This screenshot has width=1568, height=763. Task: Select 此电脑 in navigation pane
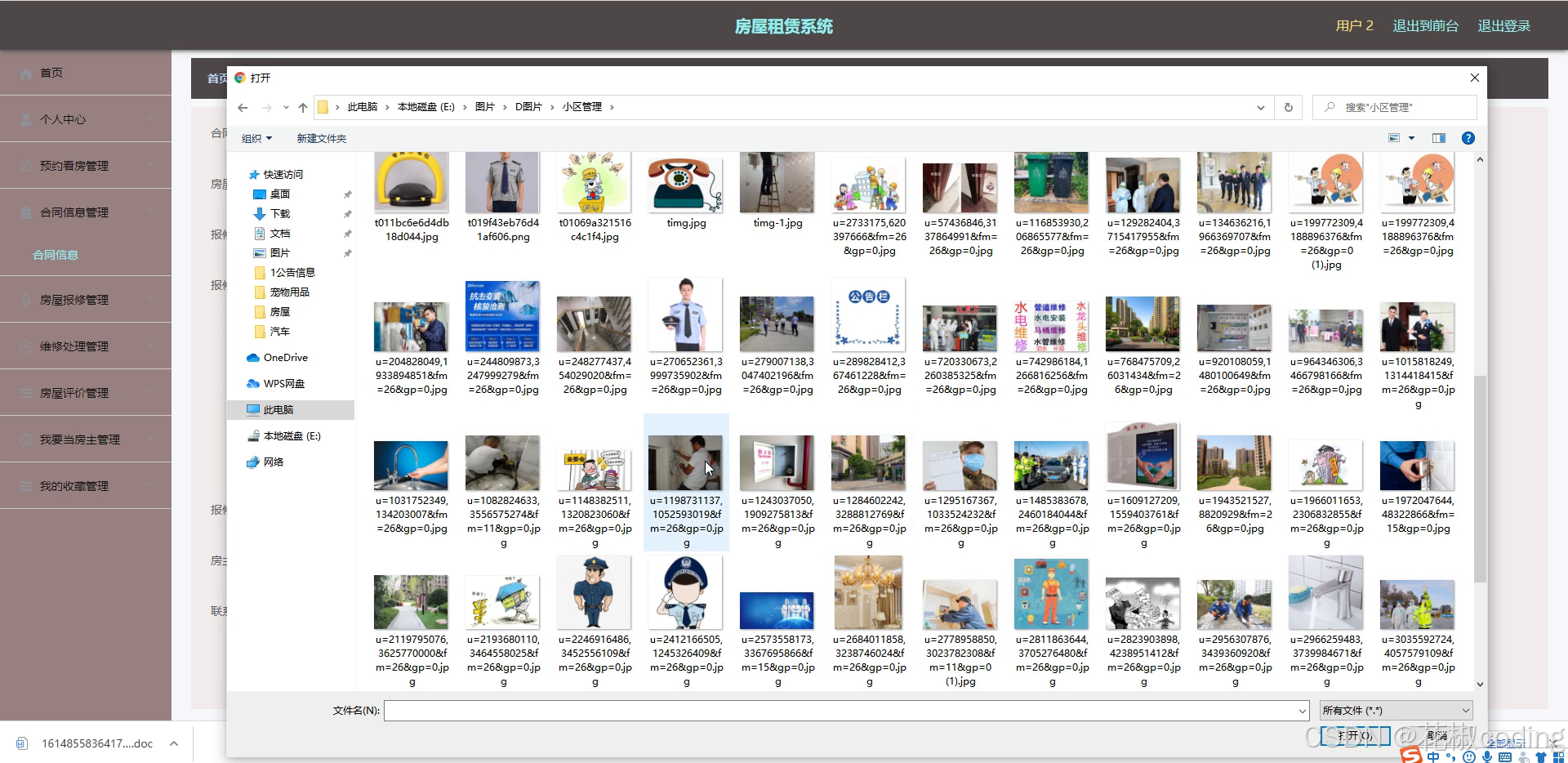[x=278, y=409]
